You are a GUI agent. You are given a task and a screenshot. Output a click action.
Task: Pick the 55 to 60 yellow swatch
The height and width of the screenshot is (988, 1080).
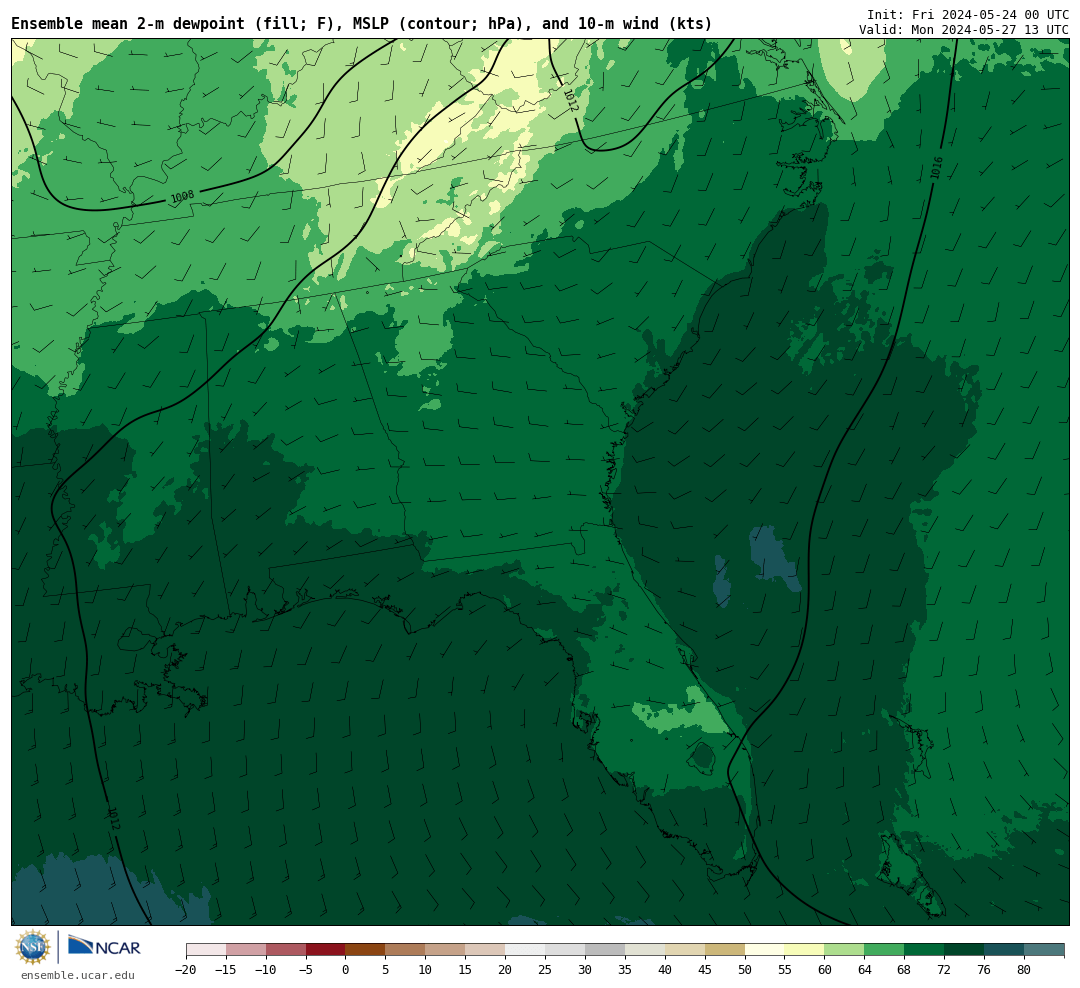click(805, 950)
